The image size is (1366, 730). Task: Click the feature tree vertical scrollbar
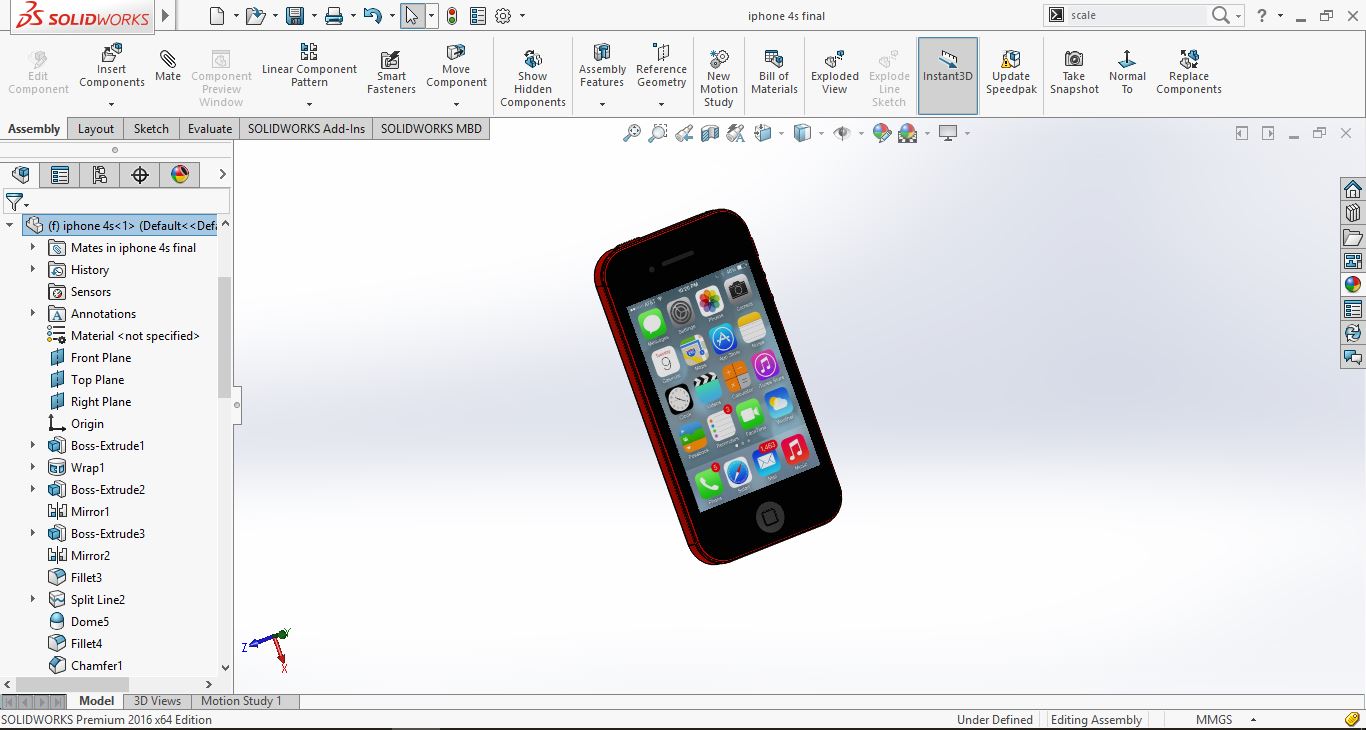click(x=225, y=337)
